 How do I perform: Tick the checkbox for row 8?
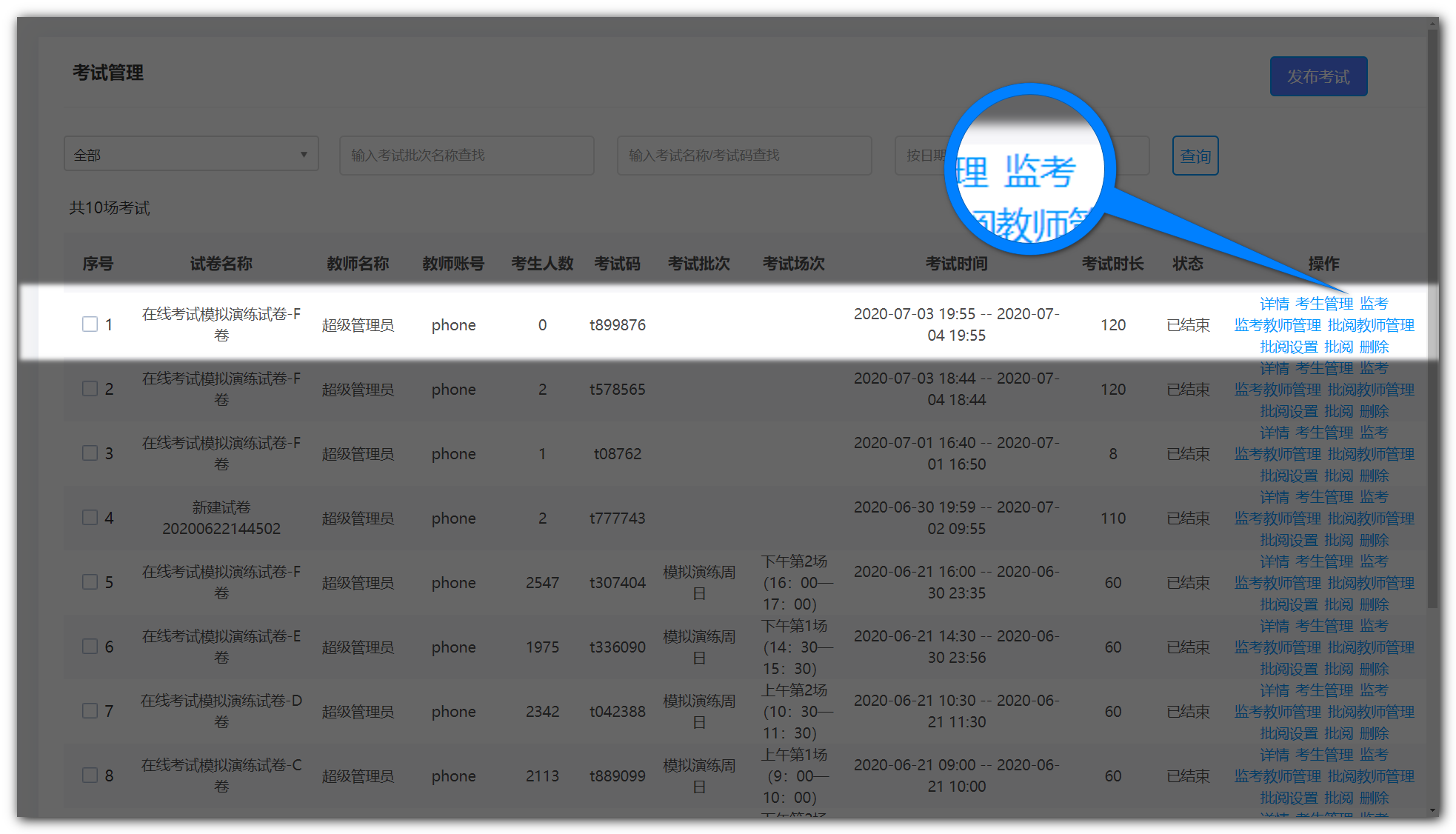[90, 775]
